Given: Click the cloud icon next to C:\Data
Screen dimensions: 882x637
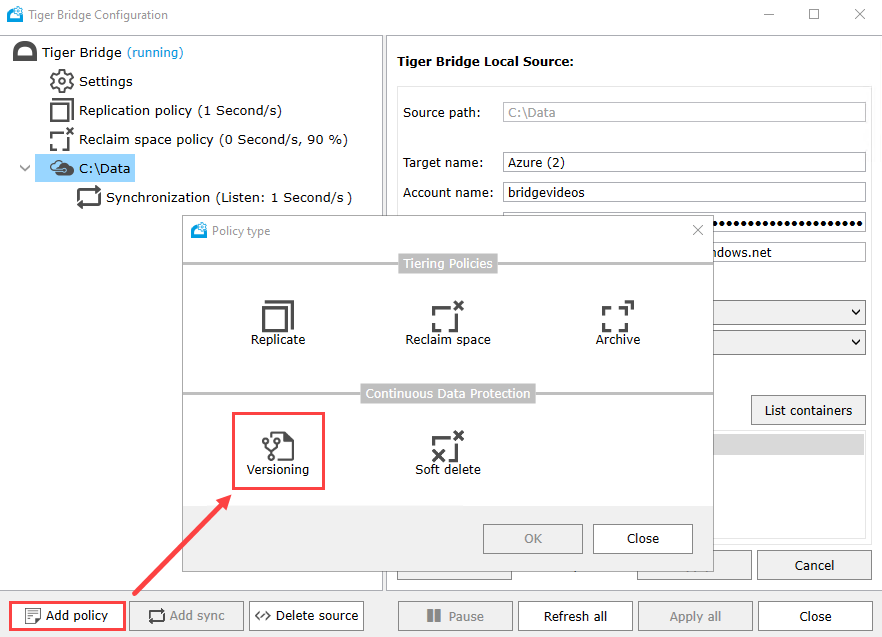Looking at the screenshot, I should point(64,168).
